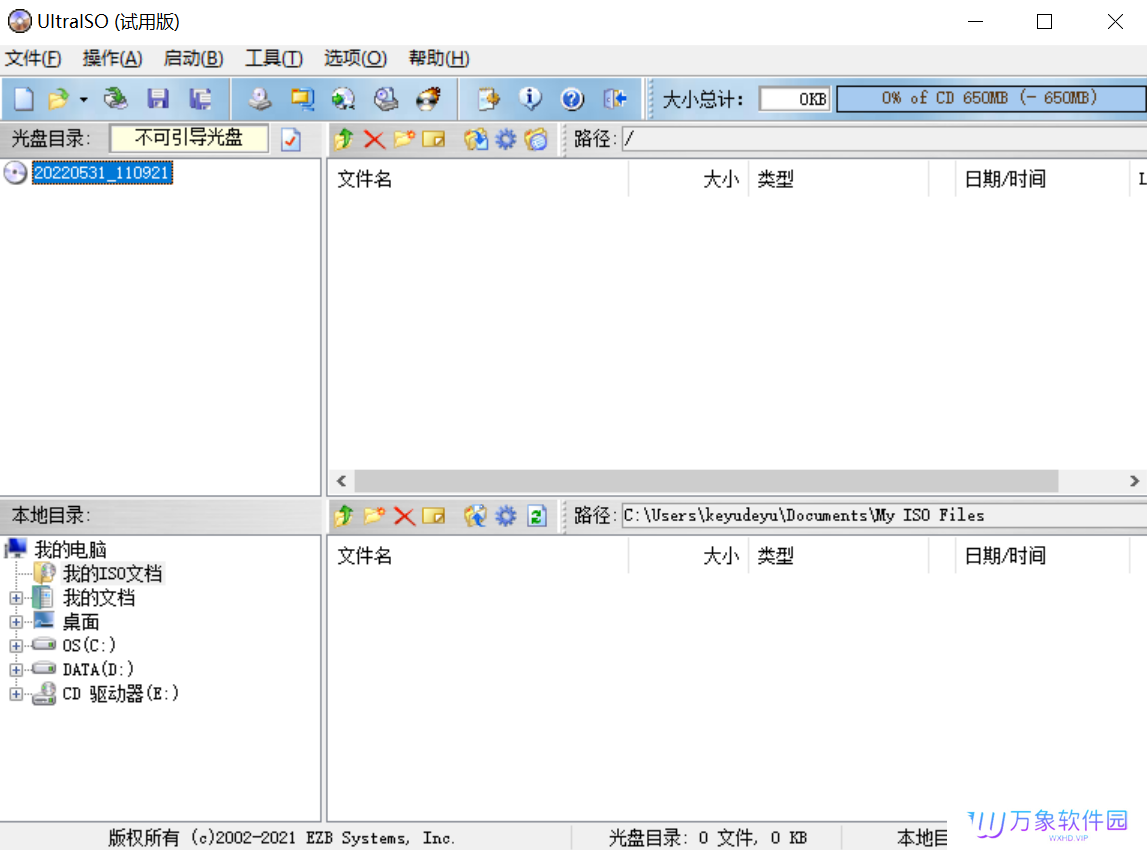Viewport: 1147px width, 850px height.
Task: Click the add files icon in the local pane toolbar
Action: coord(475,516)
